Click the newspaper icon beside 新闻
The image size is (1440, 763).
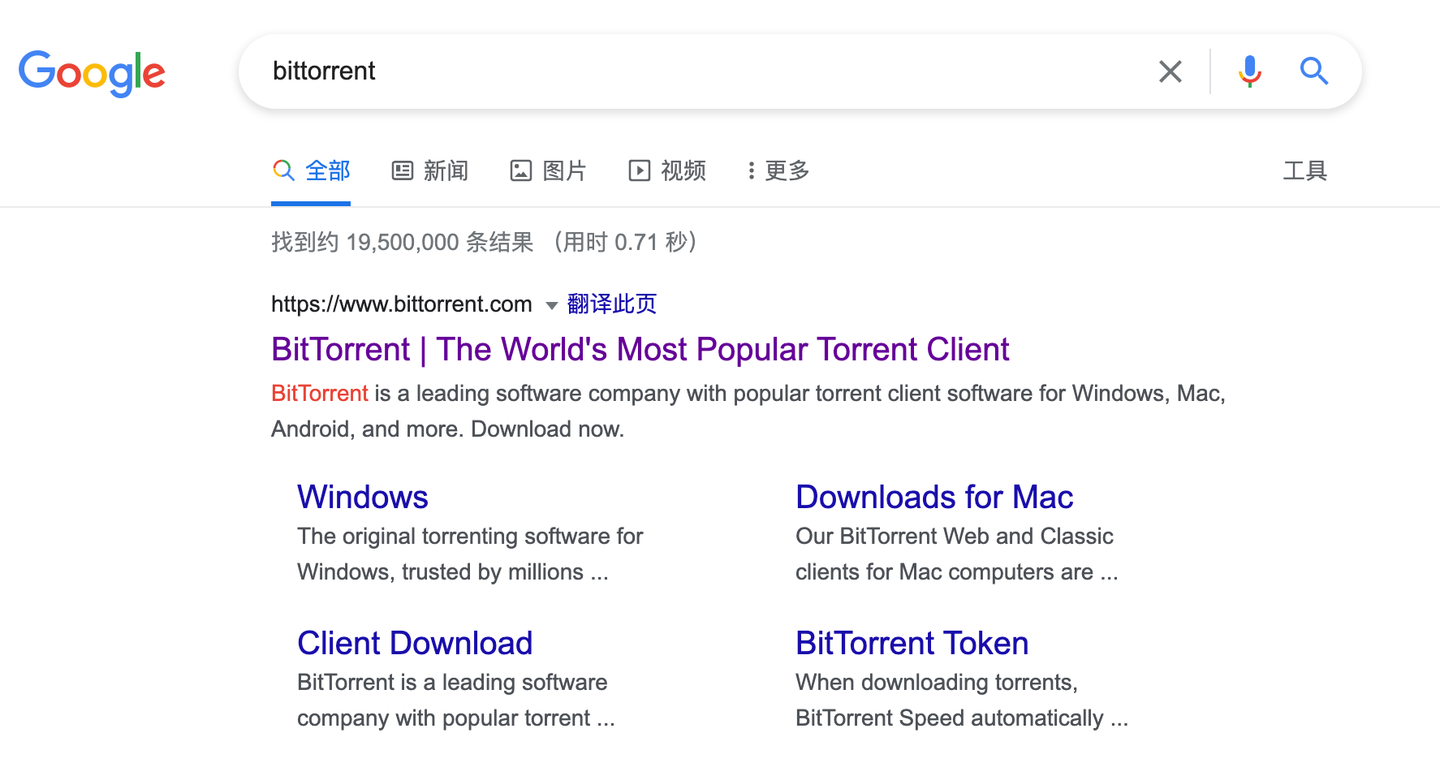click(x=402, y=170)
